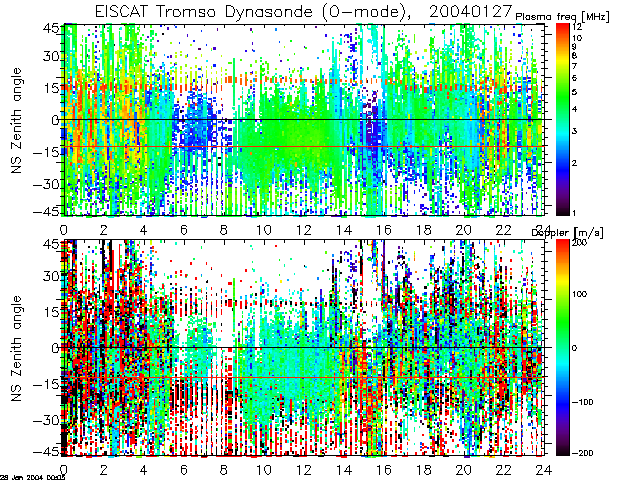Click hour '22' on top panel time axis
This screenshot has height=480, width=640.
(x=504, y=230)
